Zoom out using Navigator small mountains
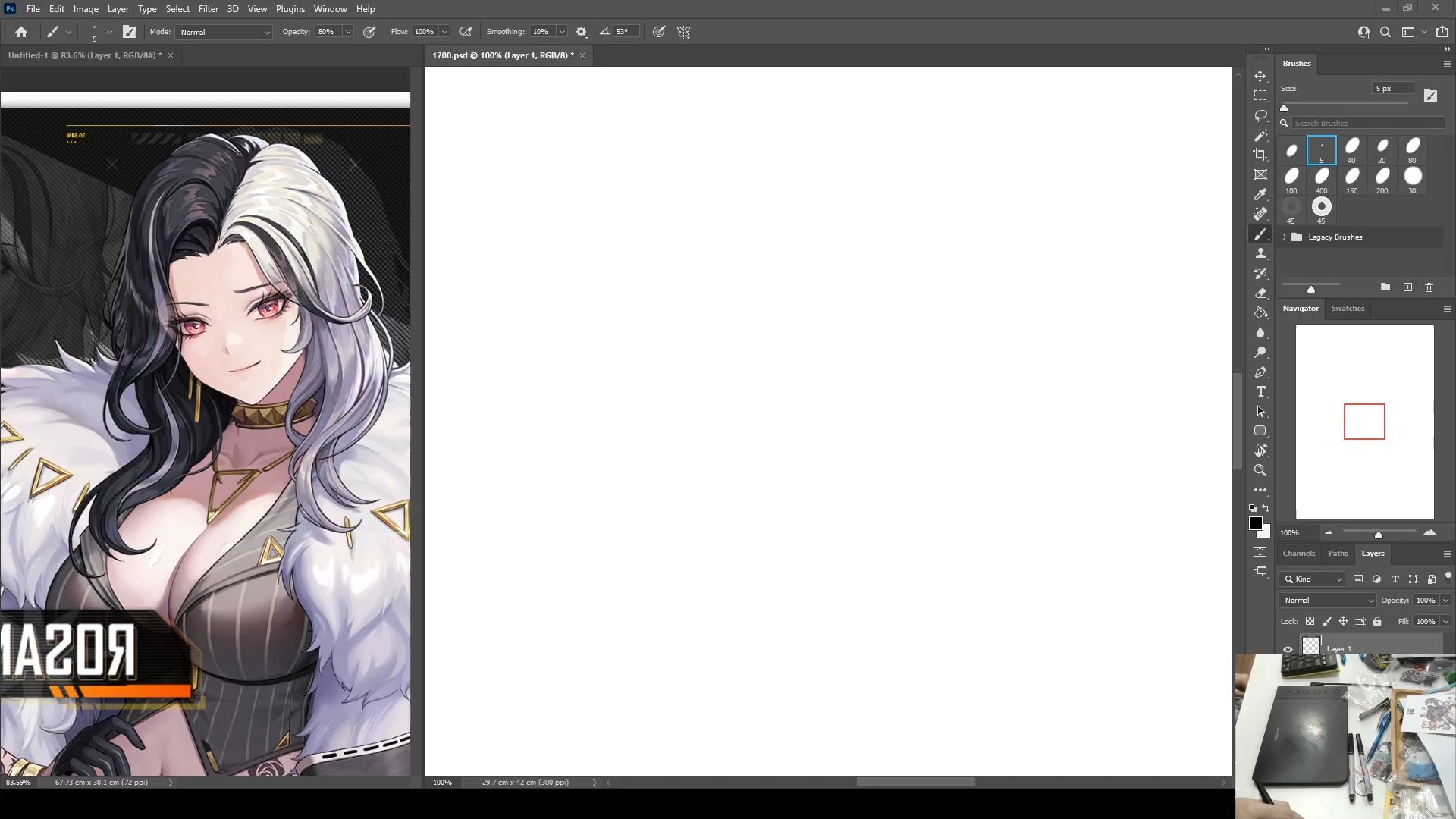Screen dimensions: 1456x819 pyautogui.click(x=1328, y=532)
